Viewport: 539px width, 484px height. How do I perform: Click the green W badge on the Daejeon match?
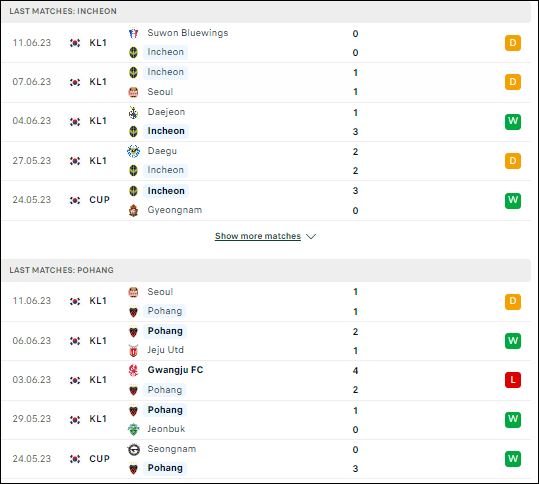[x=513, y=121]
